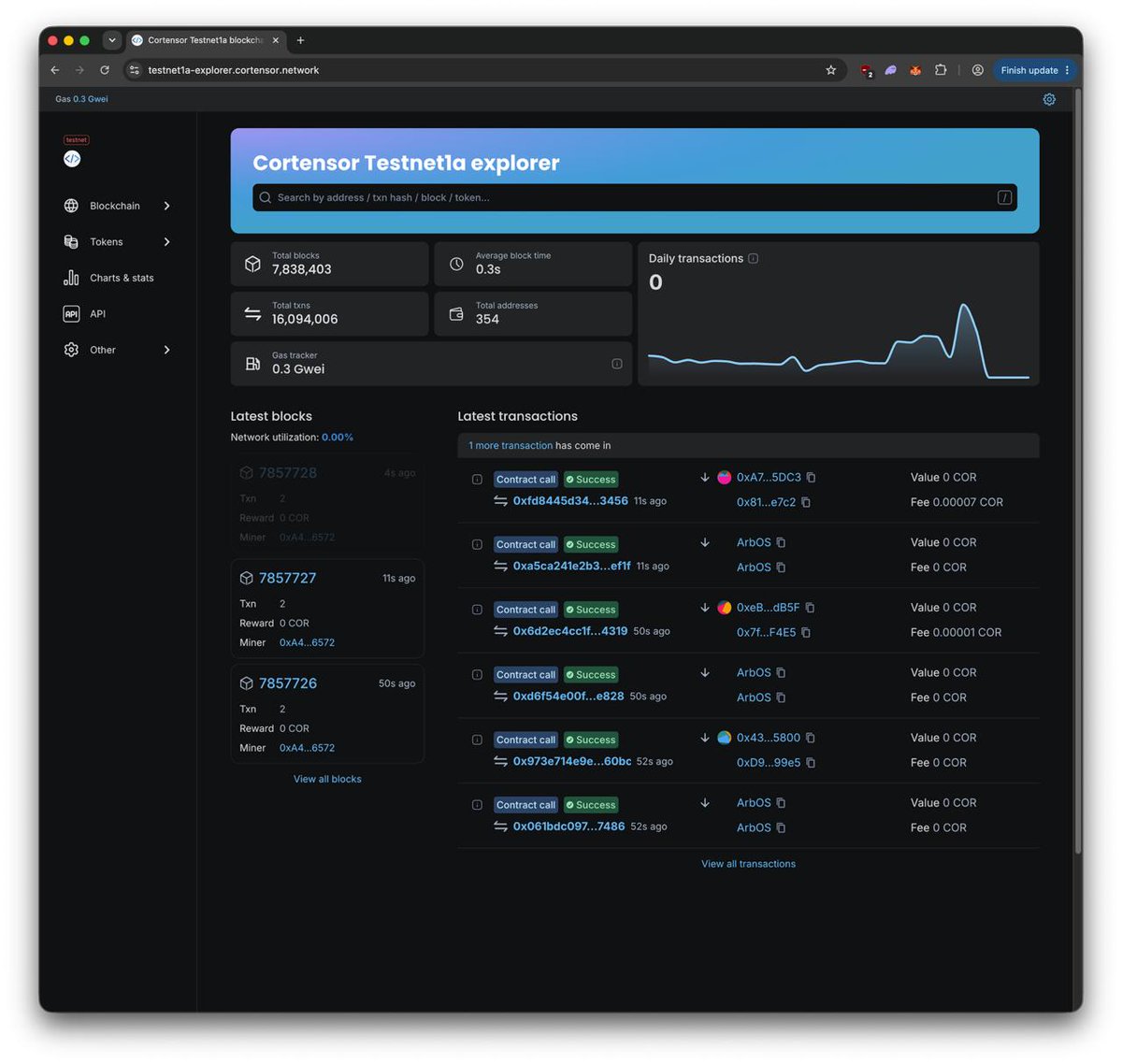Expand details of transaction 0x061bdc097...7486
The width and height of the screenshot is (1122, 1064).
477,805
